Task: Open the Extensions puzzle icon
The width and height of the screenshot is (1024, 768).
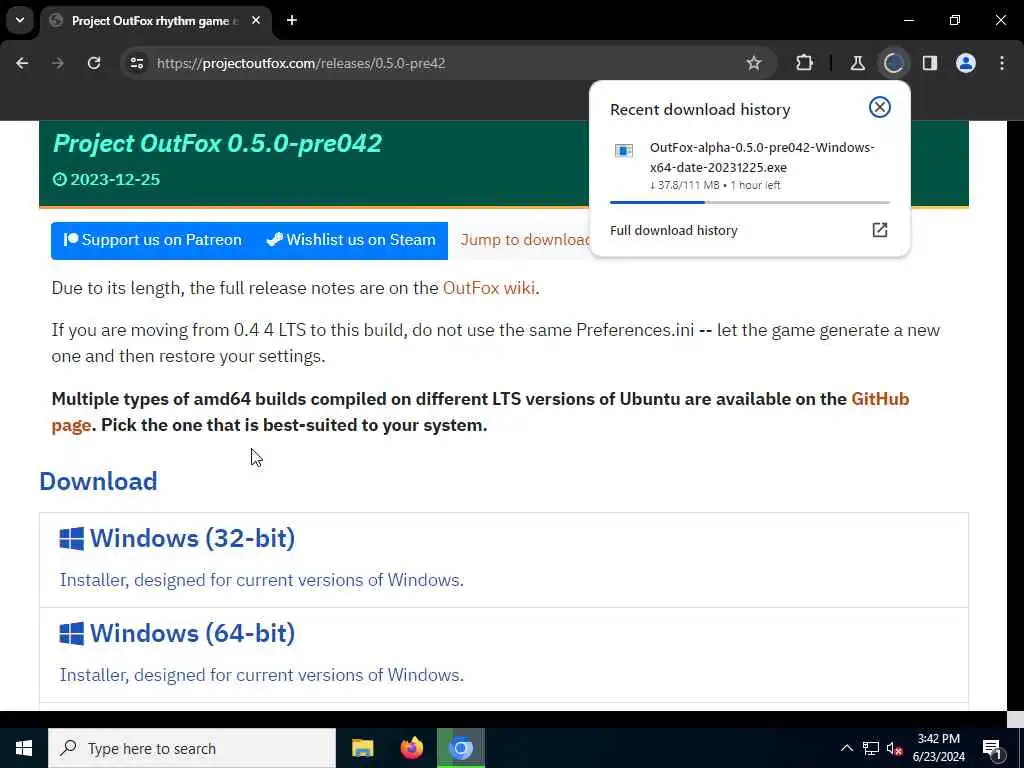Action: (x=805, y=63)
